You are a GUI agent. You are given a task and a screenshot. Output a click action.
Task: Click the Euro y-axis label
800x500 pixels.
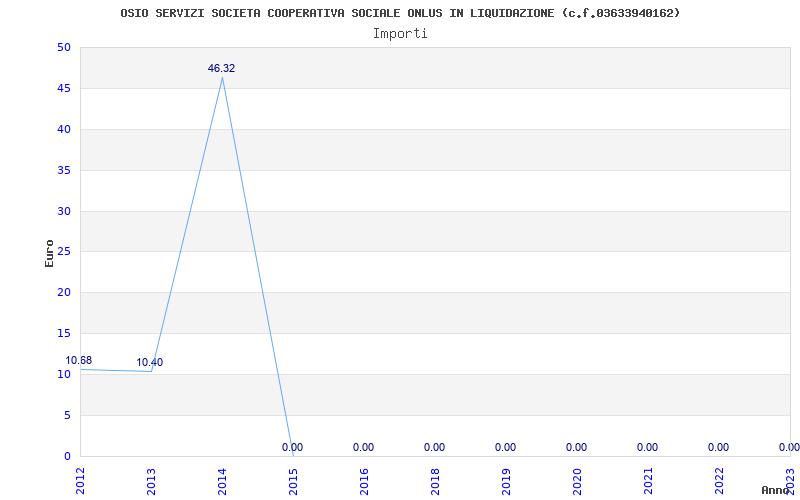tap(49, 253)
